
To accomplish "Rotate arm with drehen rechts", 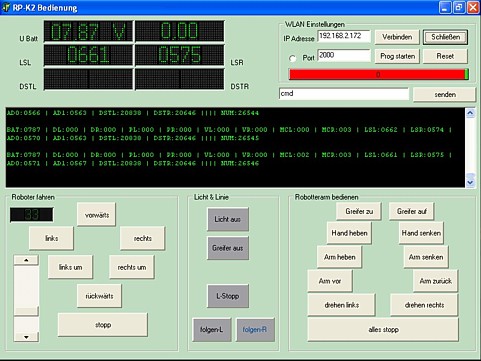I will pos(424,305).
